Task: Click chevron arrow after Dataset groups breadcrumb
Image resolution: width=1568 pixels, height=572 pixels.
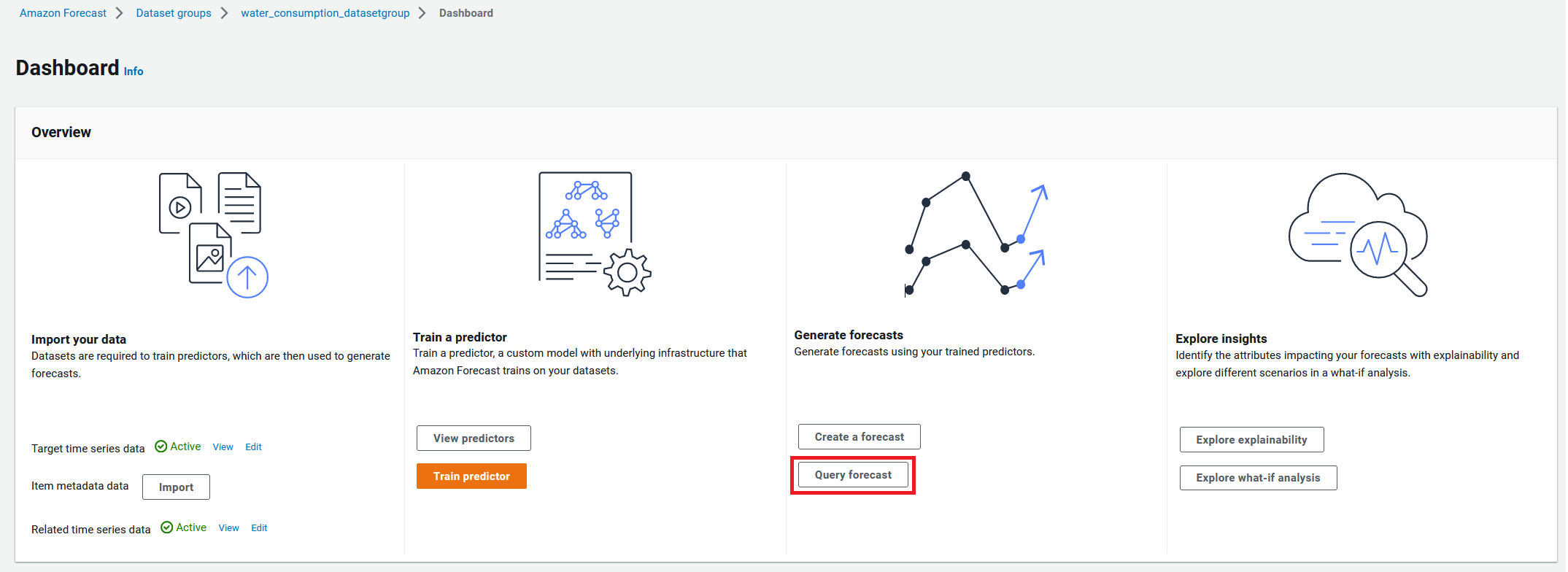Action: click(x=225, y=13)
